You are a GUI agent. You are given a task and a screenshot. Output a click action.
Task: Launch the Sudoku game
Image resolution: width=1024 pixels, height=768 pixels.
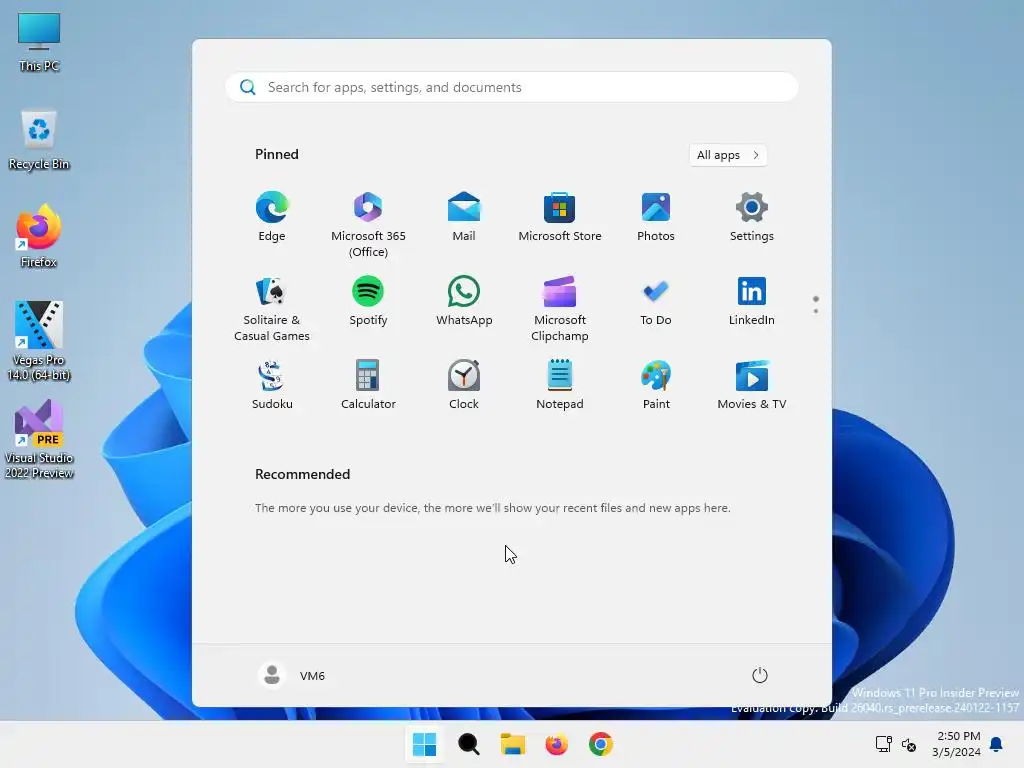[272, 386]
